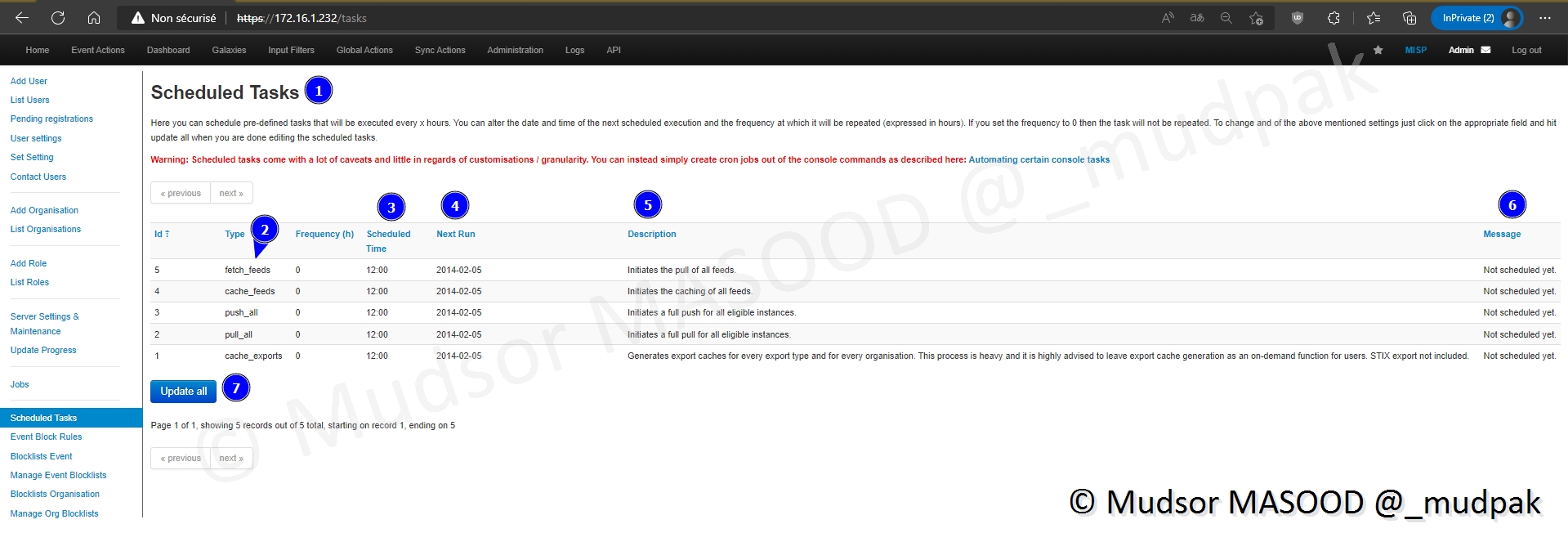The image size is (1568, 533).
Task: Click the MISP bookmark star icon
Action: (x=1378, y=50)
